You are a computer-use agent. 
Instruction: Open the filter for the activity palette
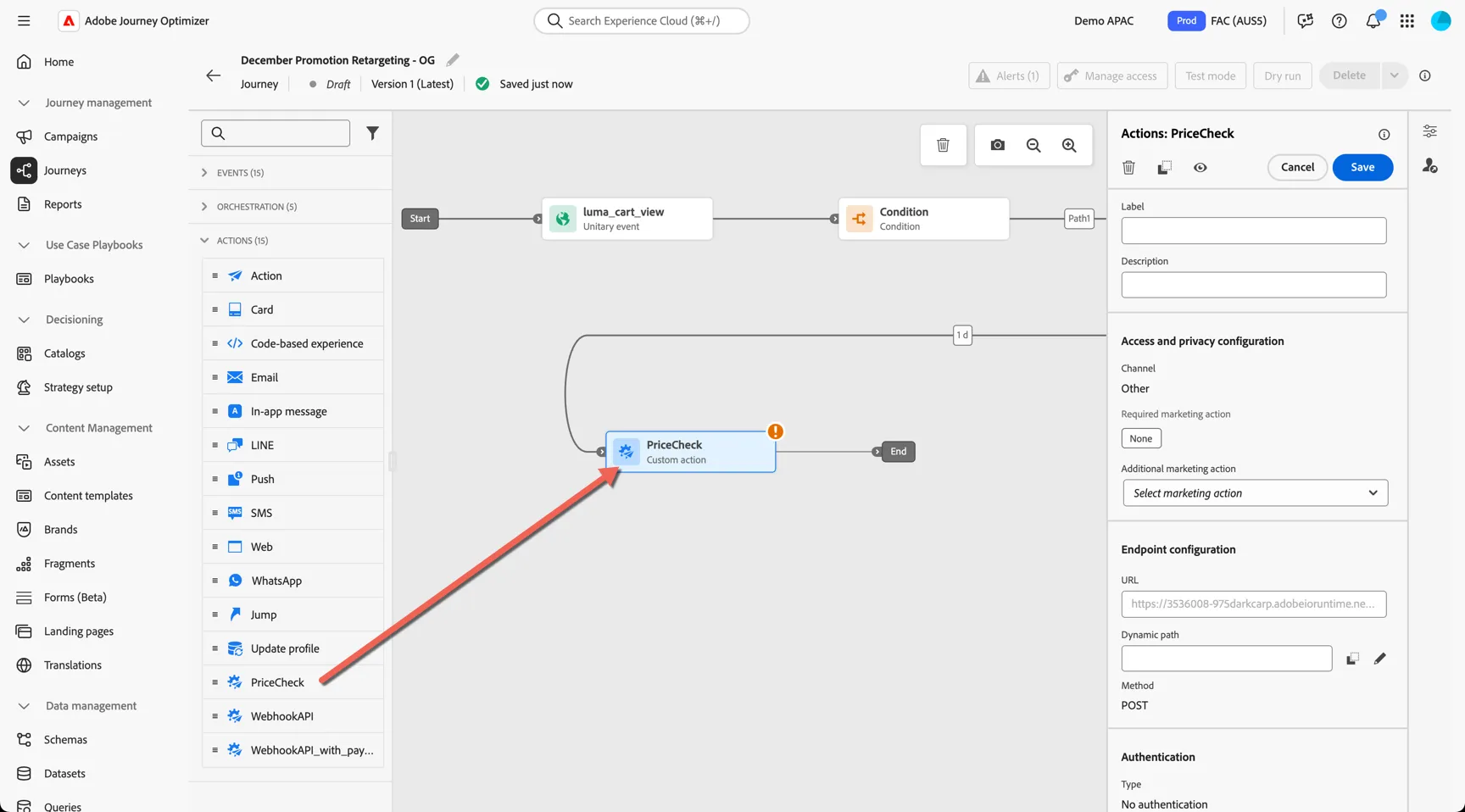(372, 133)
